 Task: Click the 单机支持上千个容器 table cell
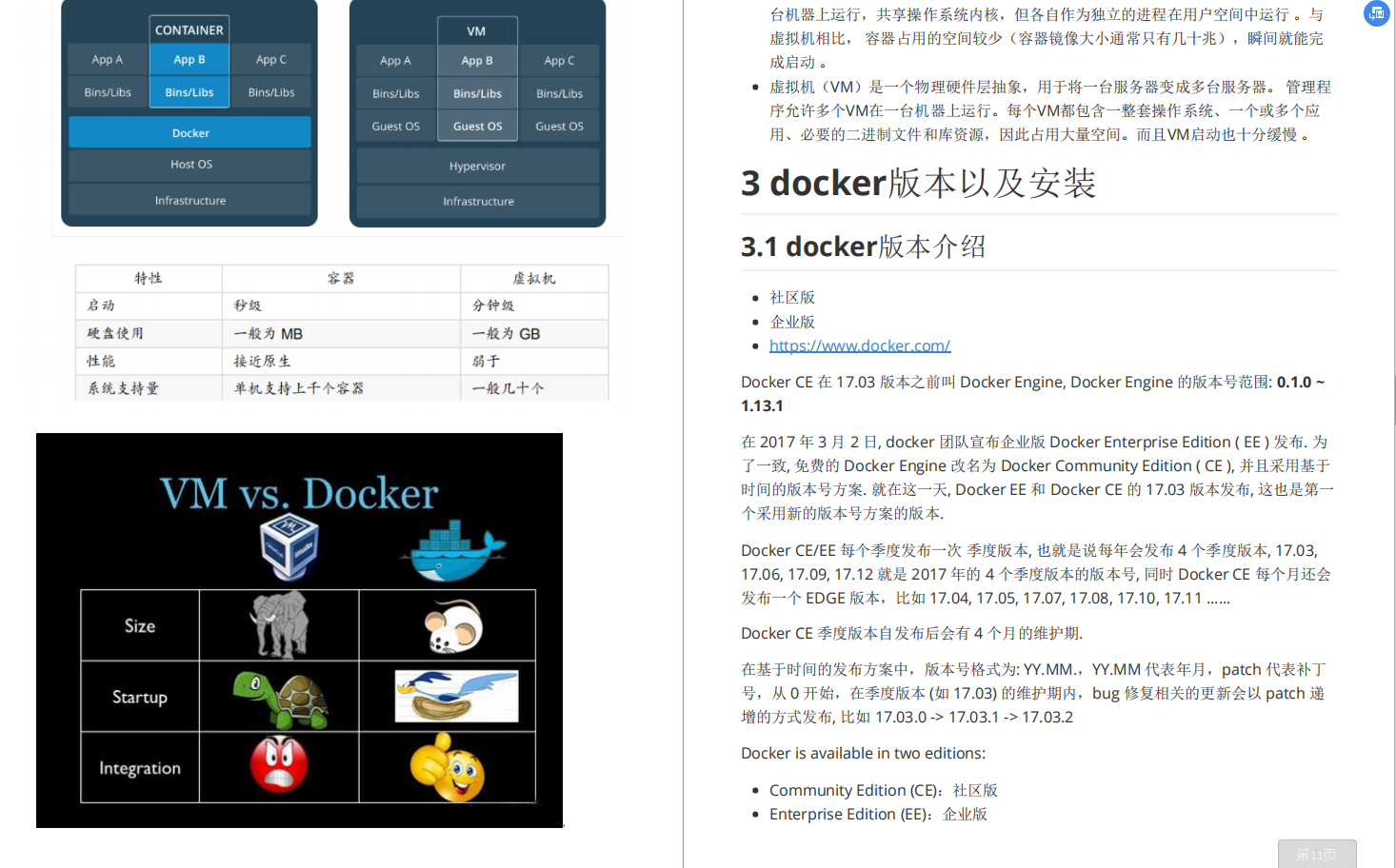pos(341,388)
